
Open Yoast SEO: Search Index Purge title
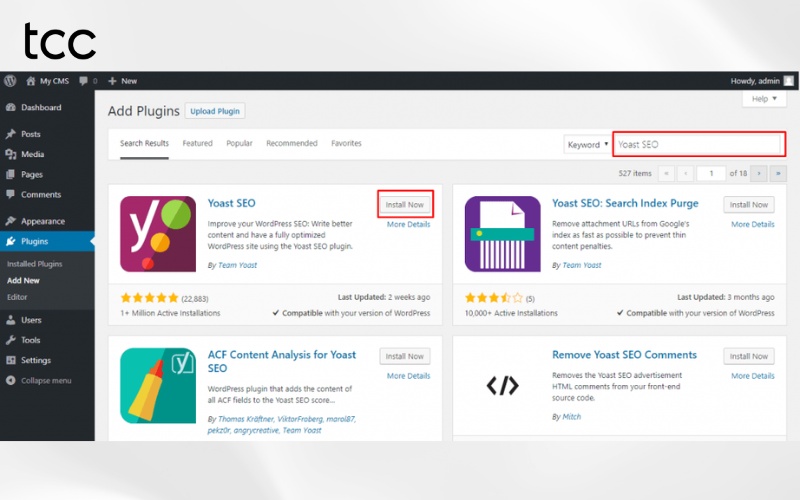[625, 203]
